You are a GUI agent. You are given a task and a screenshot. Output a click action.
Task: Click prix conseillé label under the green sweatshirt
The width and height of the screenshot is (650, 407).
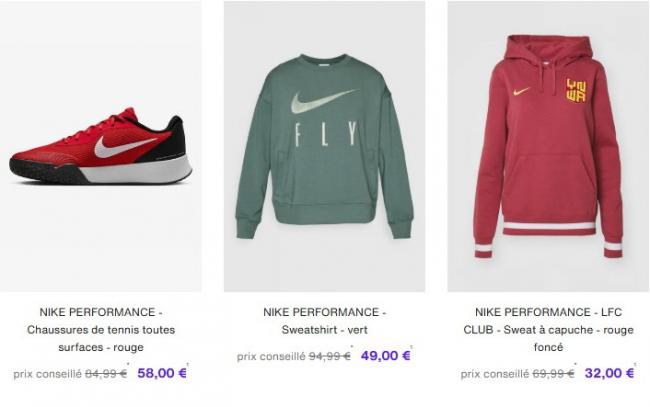(271, 356)
